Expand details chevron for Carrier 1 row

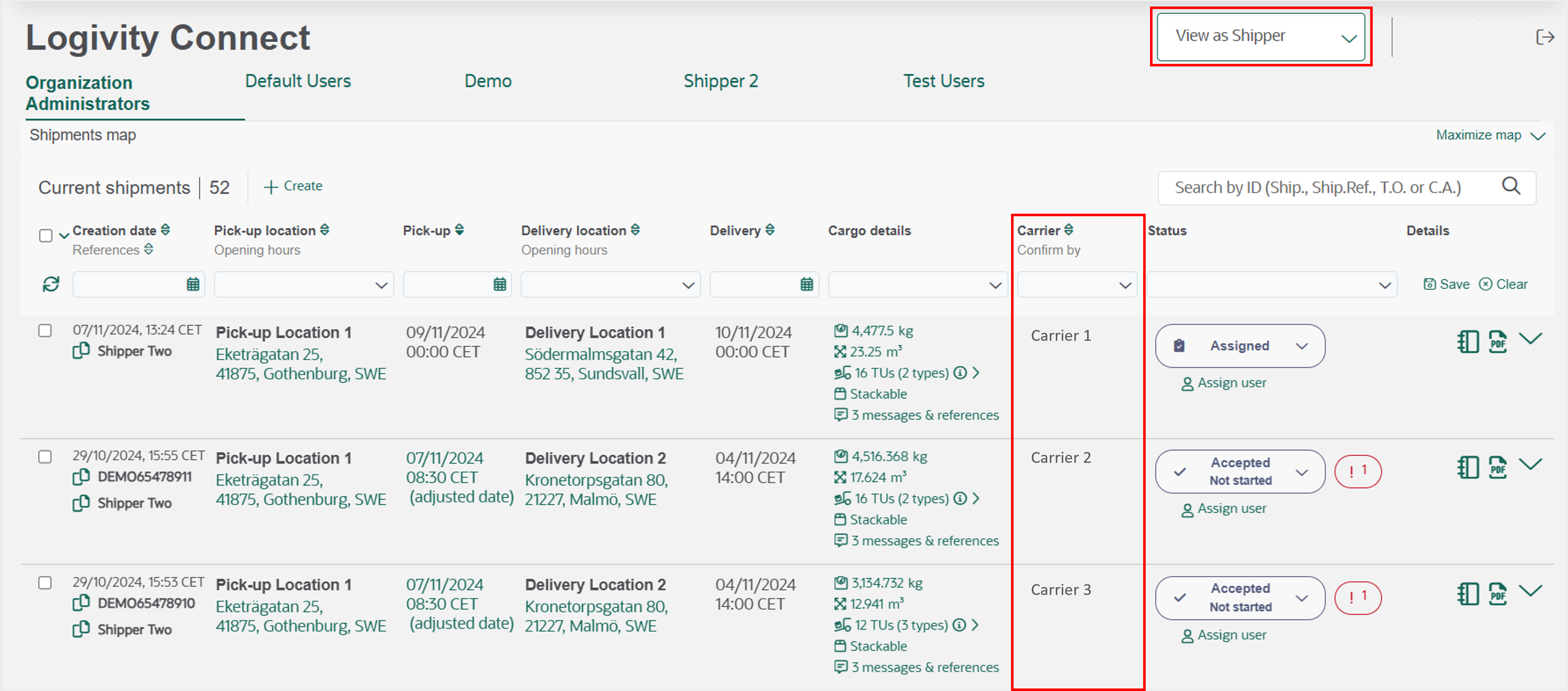(1530, 339)
